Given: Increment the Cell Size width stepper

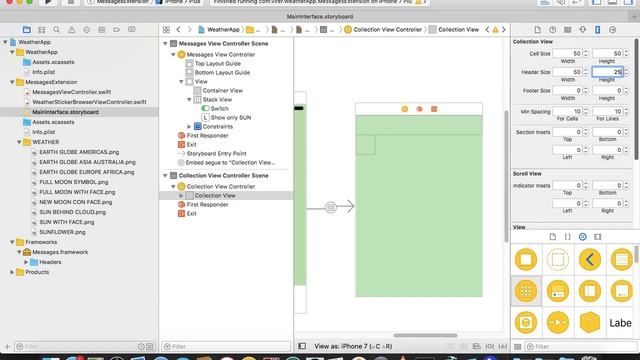Looking at the screenshot, I should (586, 52).
